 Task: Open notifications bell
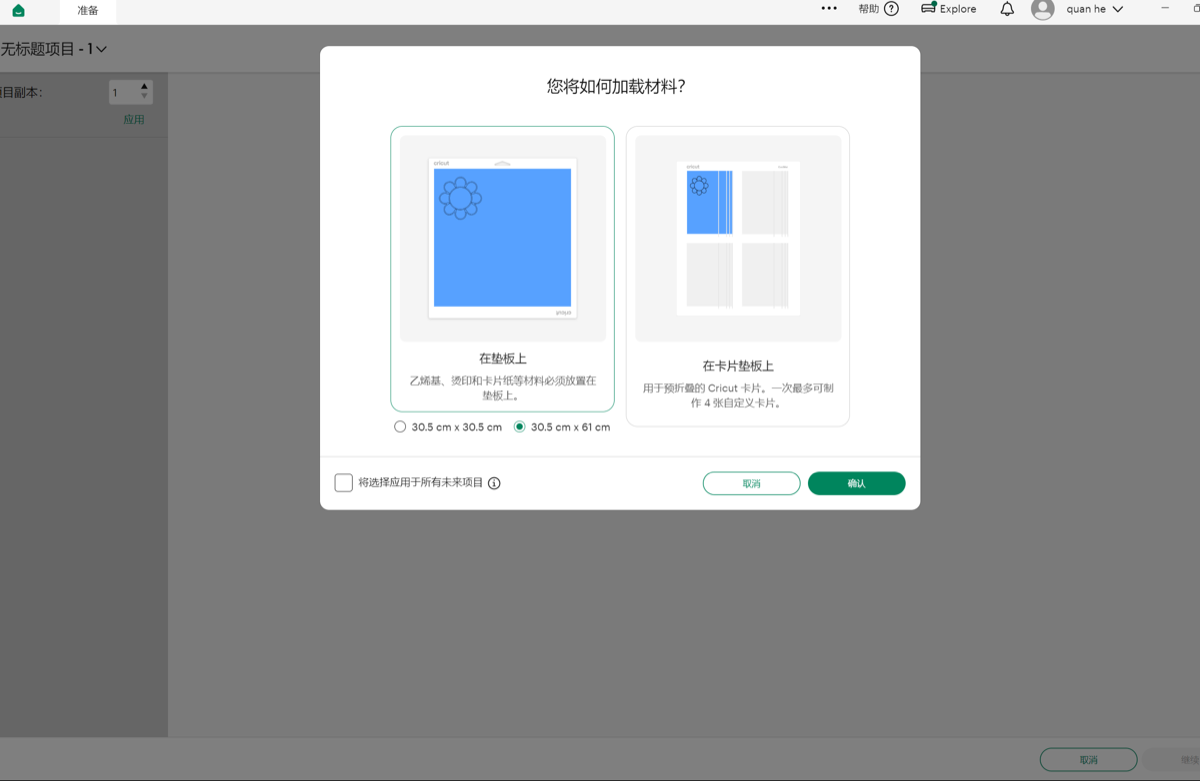point(1007,9)
